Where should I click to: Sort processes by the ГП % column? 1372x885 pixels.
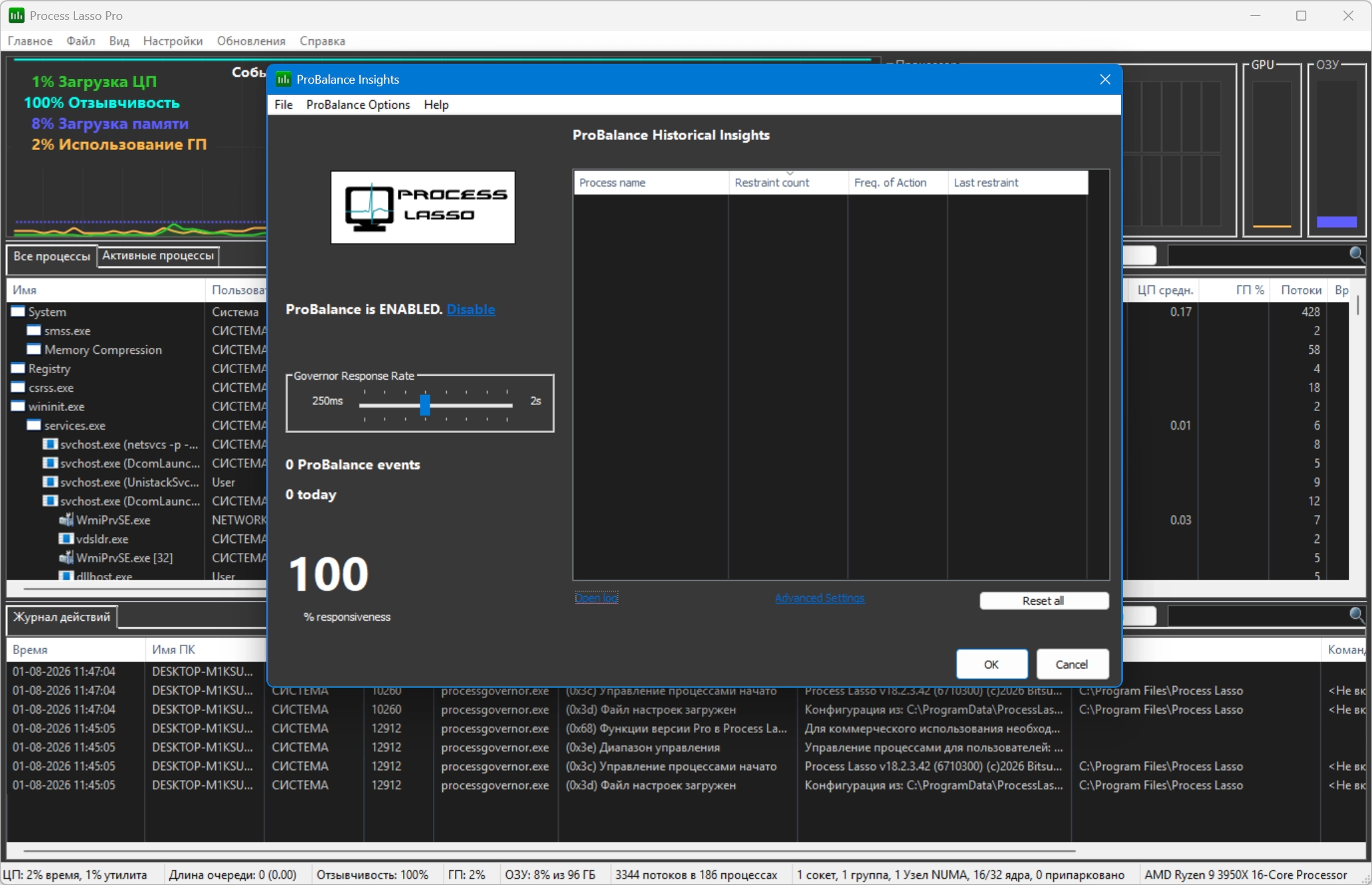(1235, 290)
